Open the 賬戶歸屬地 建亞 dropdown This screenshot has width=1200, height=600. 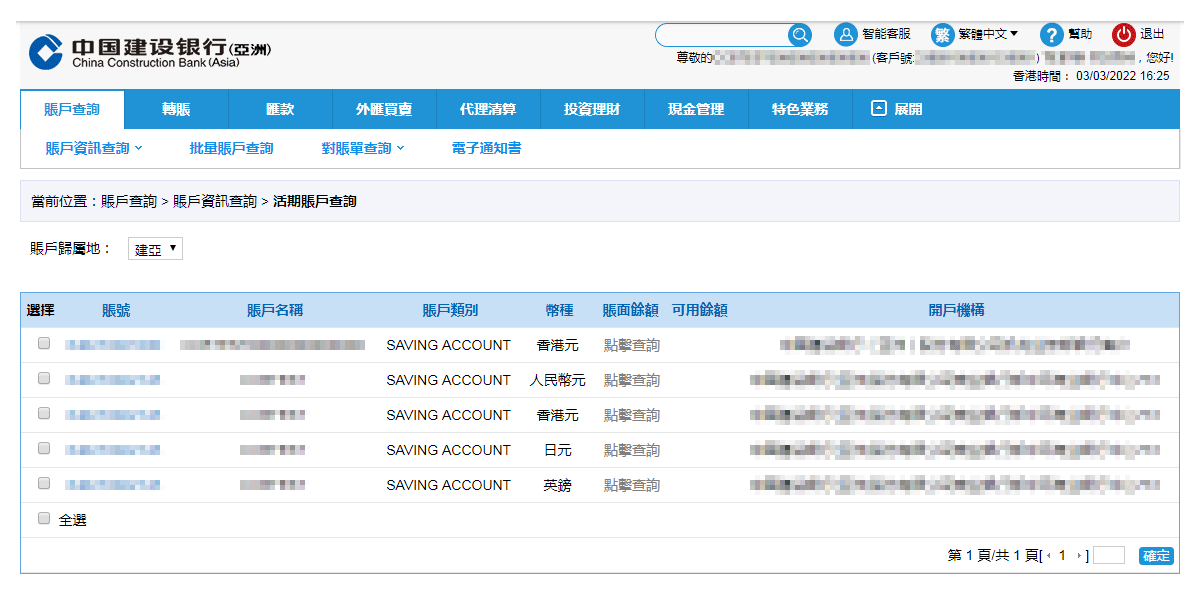pos(155,249)
